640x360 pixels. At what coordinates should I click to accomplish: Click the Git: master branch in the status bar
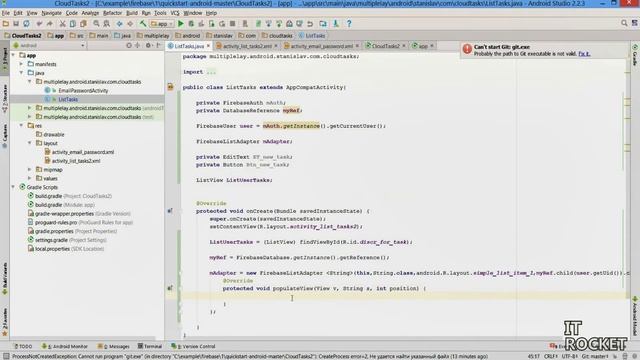point(595,356)
